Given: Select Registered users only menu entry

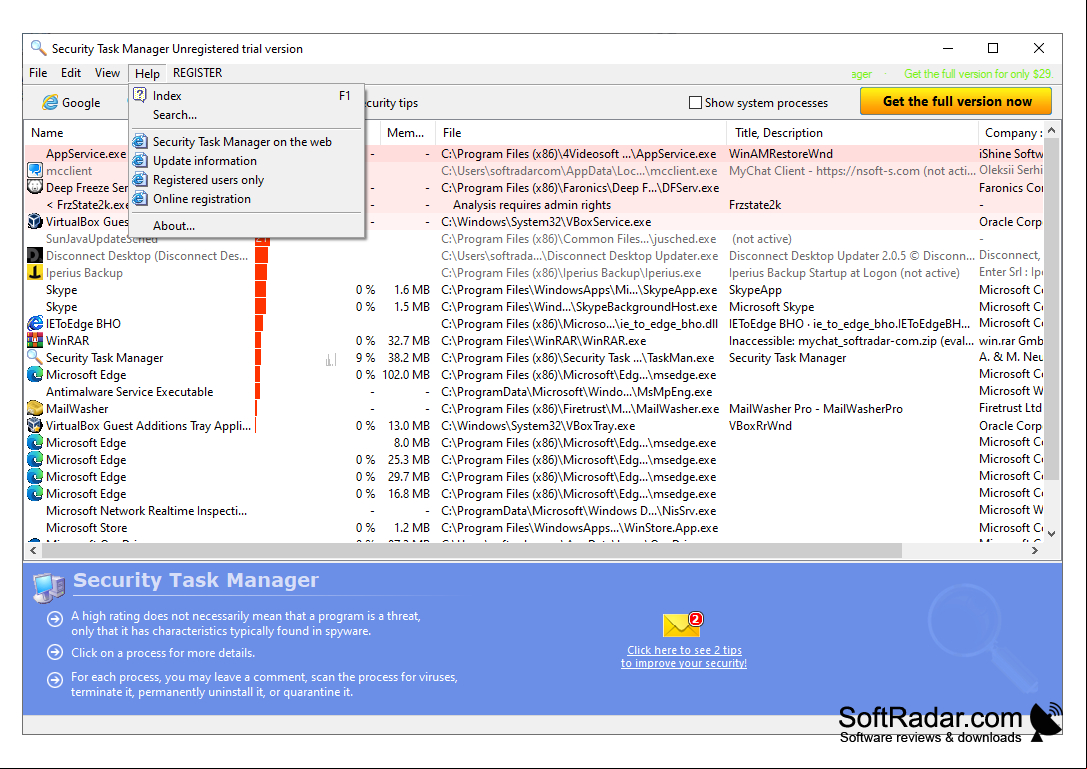Looking at the screenshot, I should 246,180.
